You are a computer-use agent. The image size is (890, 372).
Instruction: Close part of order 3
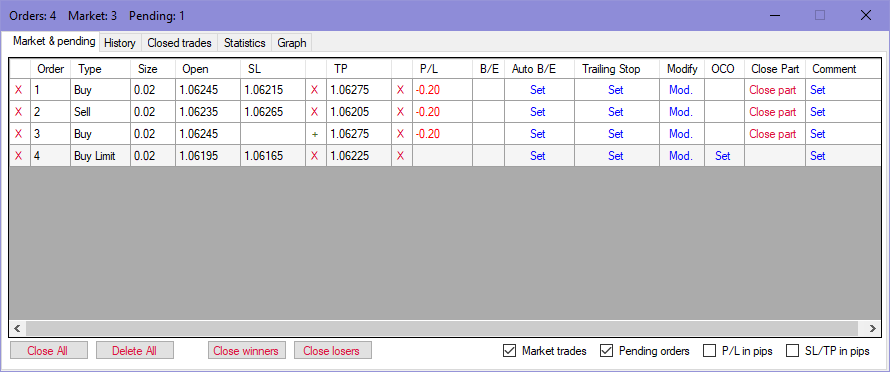click(x=773, y=134)
